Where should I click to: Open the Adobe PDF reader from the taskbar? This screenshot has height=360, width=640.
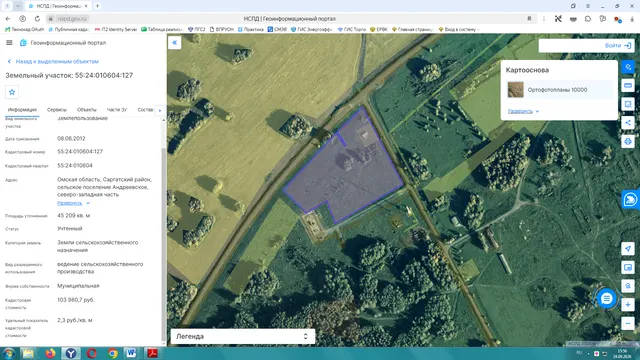152,353
